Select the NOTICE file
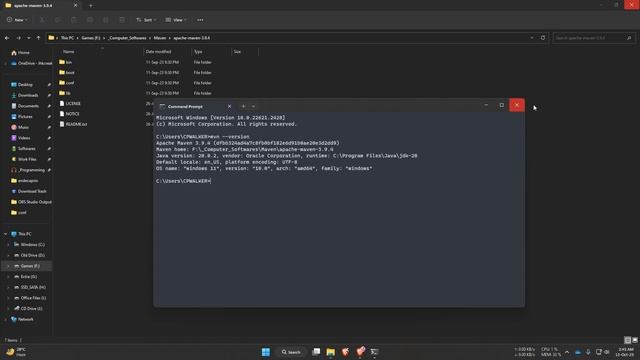The image size is (640, 360). (72, 114)
